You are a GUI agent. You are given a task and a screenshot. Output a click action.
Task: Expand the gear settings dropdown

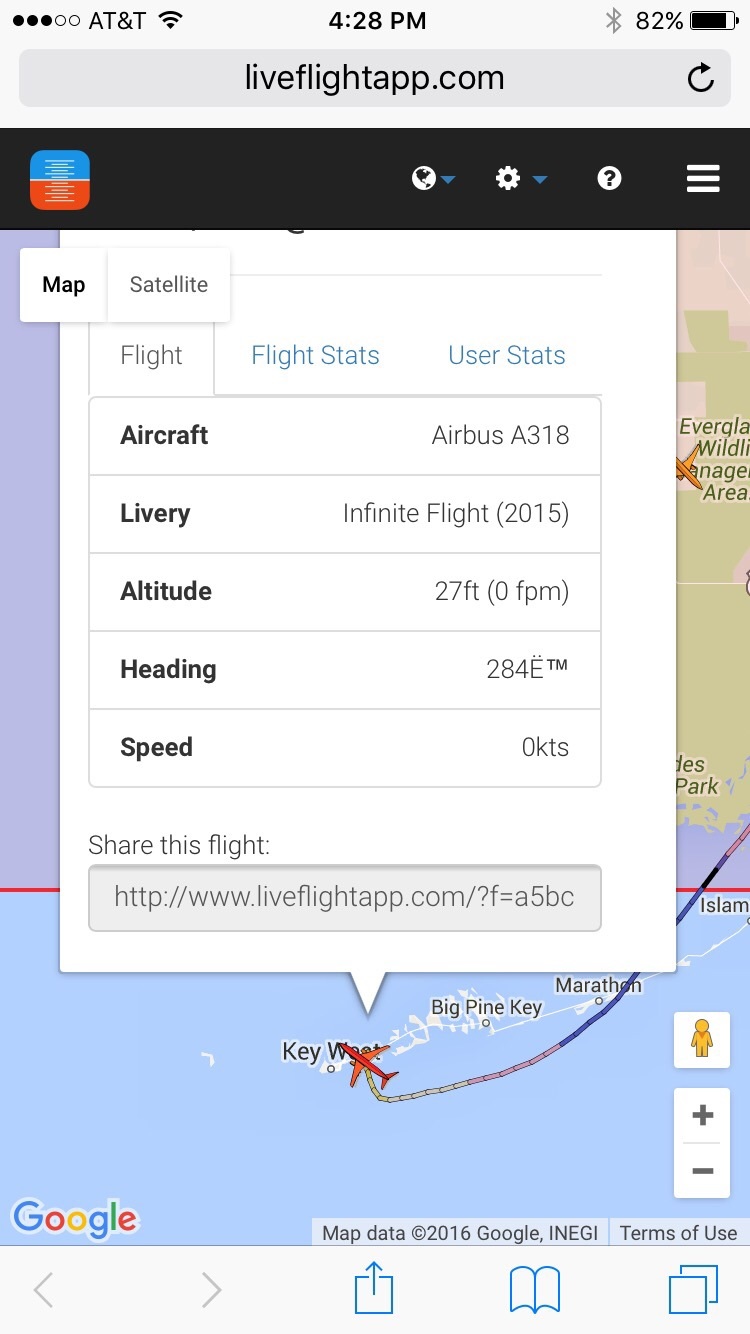[x=520, y=179]
